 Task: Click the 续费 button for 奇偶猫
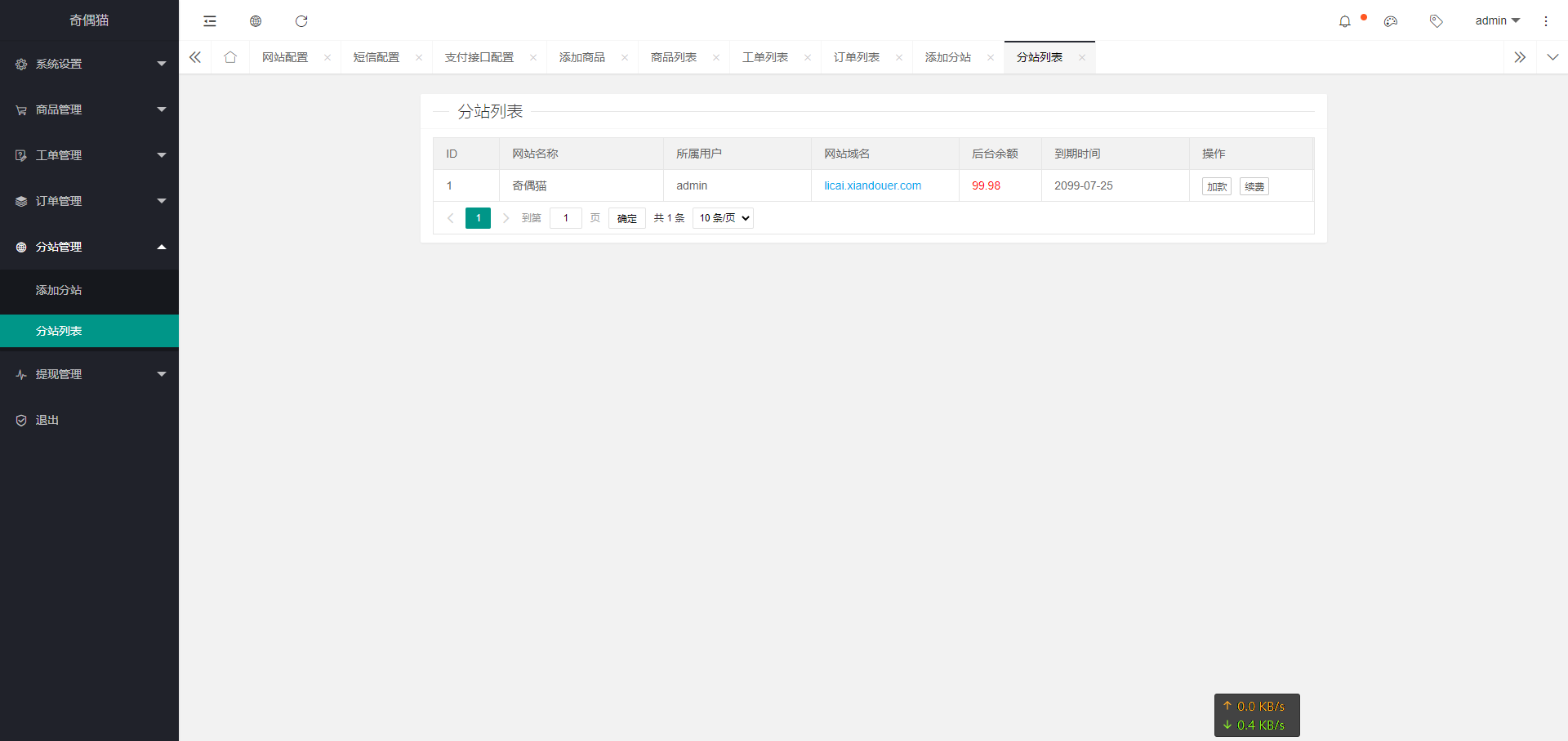(1254, 186)
